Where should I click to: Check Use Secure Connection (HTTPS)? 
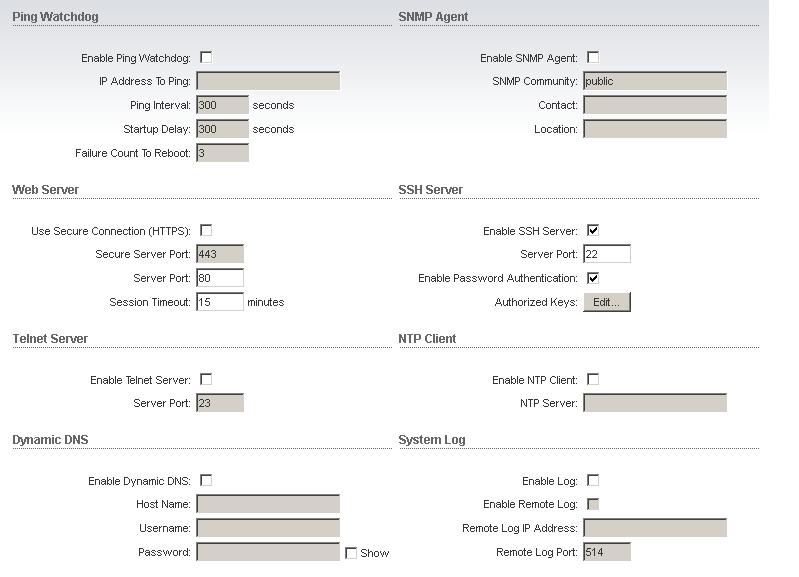pyautogui.click(x=206, y=231)
